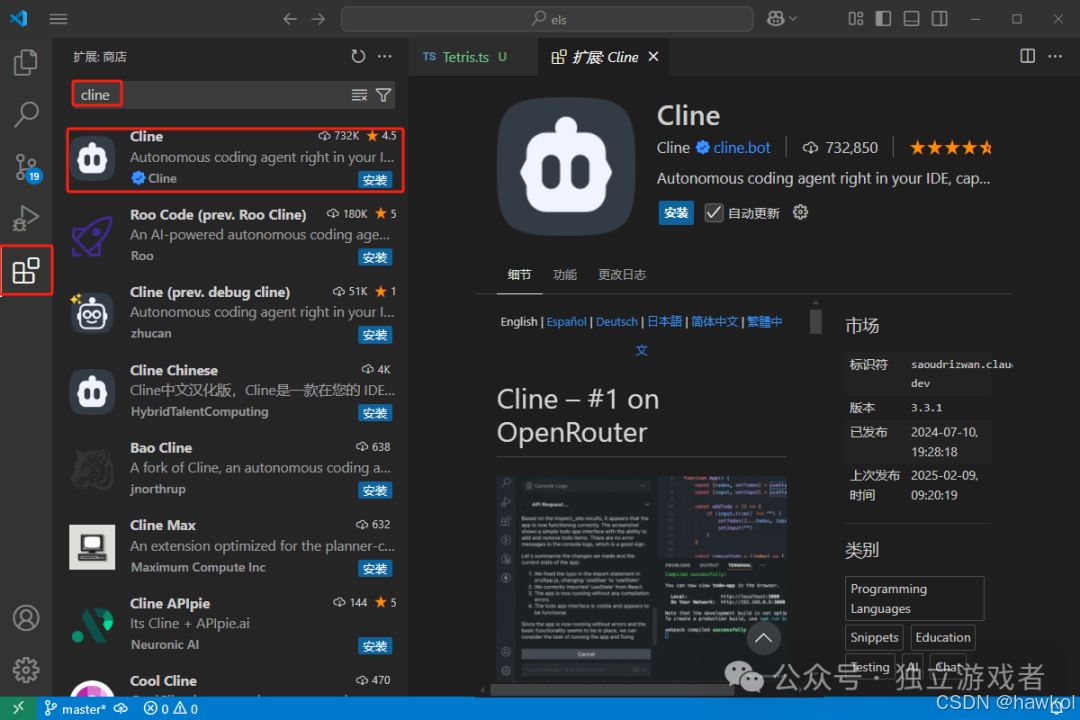Viewport: 1080px width, 720px height.
Task: Synchronize changes via cloud icon
Action: coord(121,708)
